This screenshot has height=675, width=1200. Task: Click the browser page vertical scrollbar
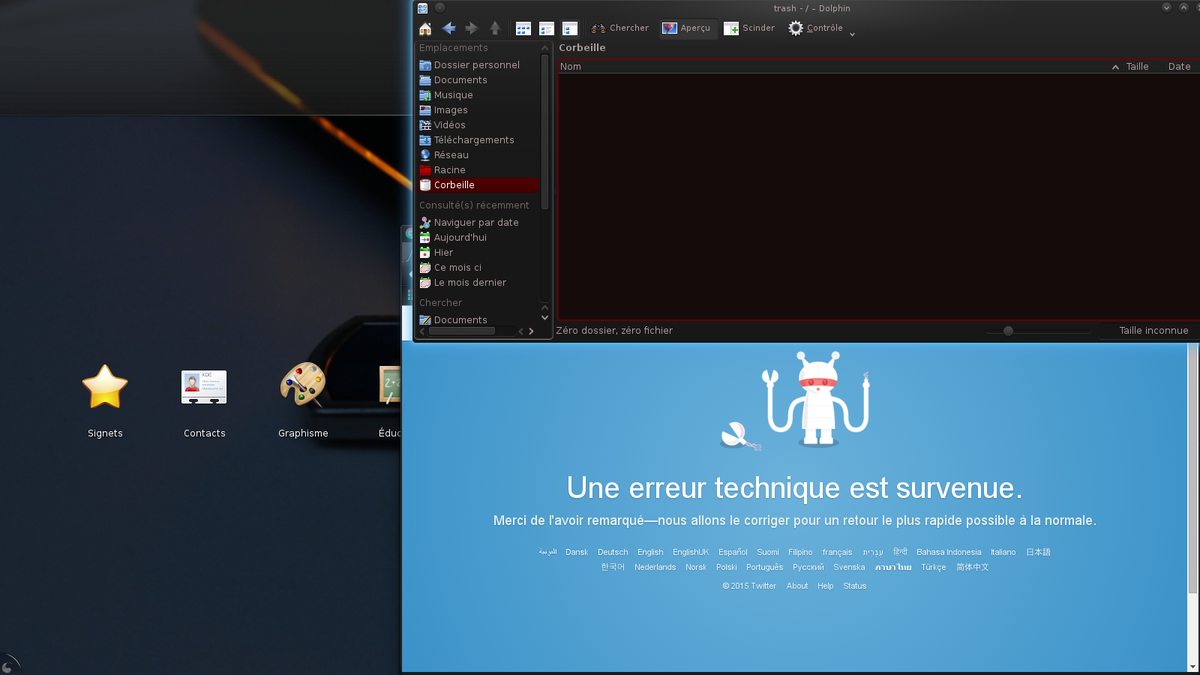[x=1193, y=468]
